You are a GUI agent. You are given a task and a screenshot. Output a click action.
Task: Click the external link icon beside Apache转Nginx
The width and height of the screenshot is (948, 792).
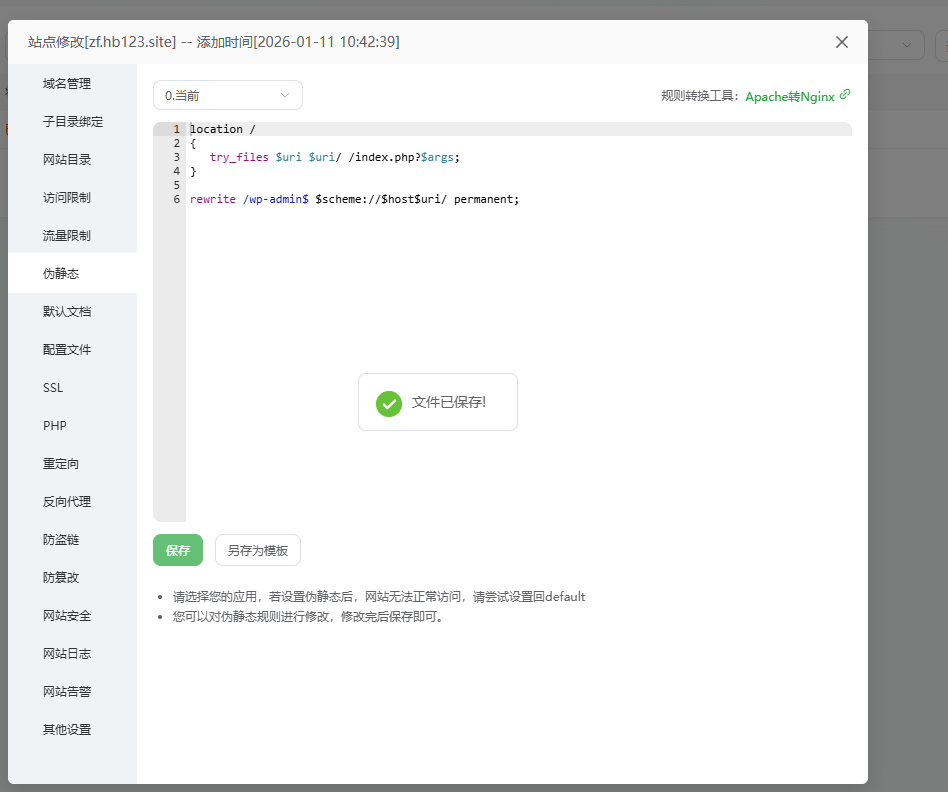pyautogui.click(x=845, y=95)
